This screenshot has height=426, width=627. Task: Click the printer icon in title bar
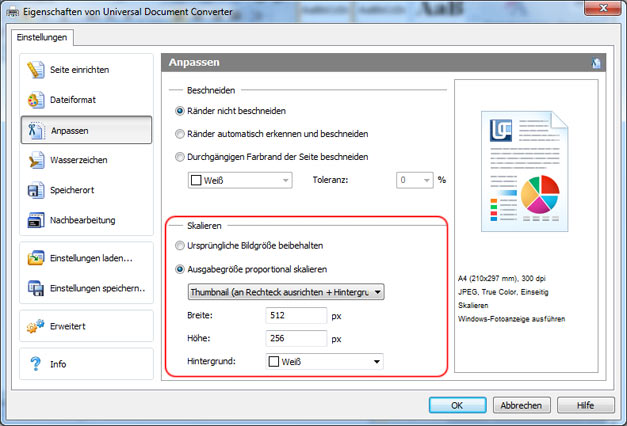(x=12, y=12)
